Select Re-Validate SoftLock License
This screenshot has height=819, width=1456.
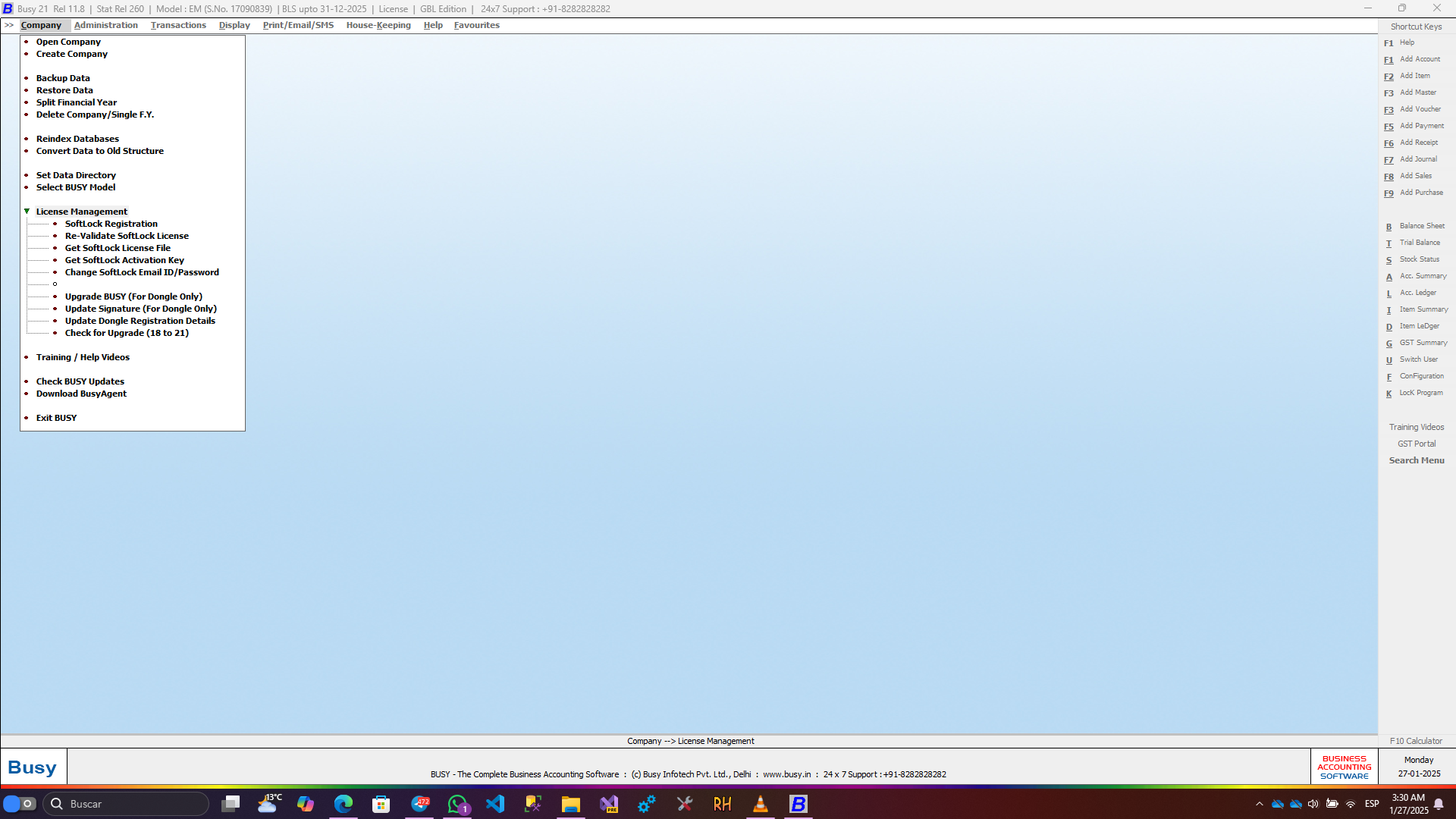coord(127,236)
